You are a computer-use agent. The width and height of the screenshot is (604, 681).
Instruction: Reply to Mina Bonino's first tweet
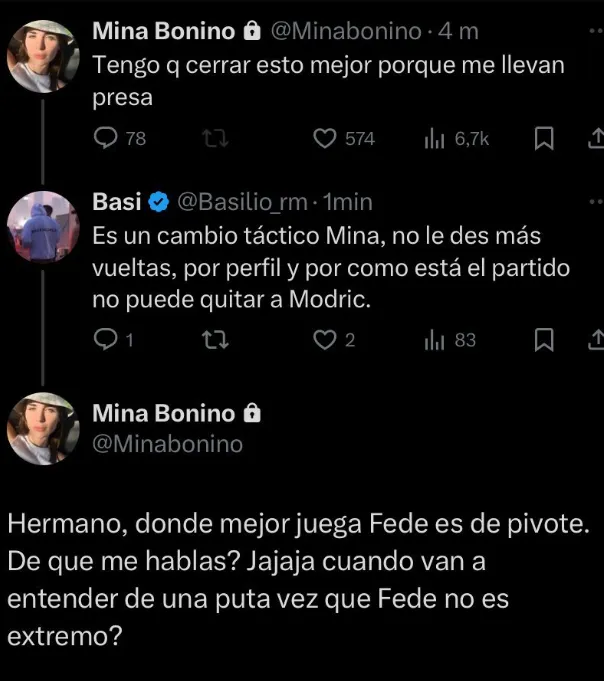coord(106,140)
